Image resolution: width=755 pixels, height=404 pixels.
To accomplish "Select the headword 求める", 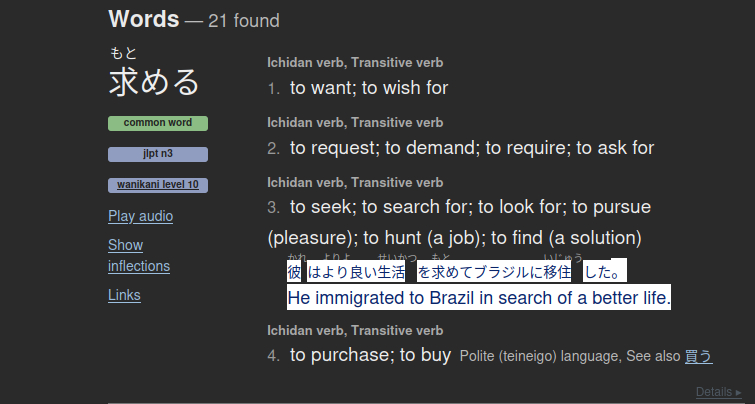I will [154, 82].
